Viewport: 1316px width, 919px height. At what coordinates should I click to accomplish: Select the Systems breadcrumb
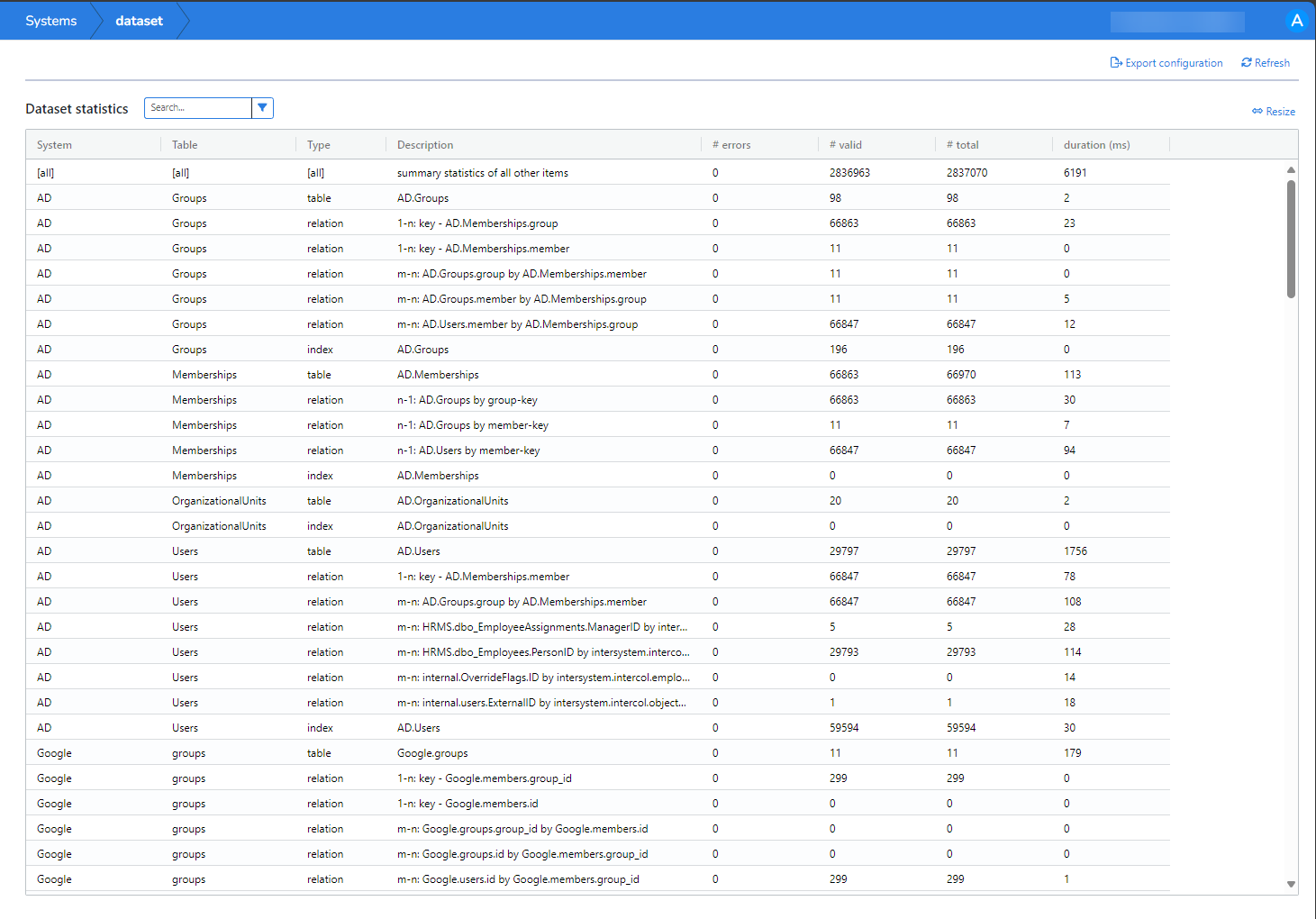coord(50,20)
